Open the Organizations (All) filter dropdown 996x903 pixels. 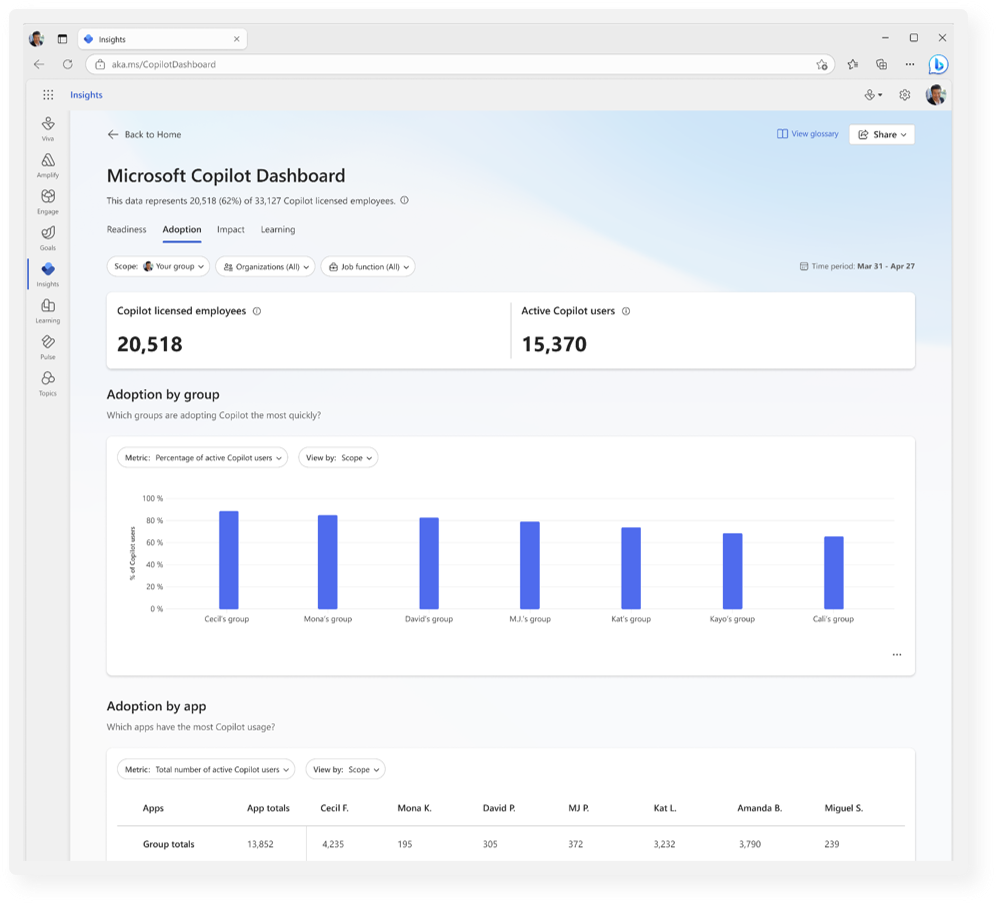[265, 267]
